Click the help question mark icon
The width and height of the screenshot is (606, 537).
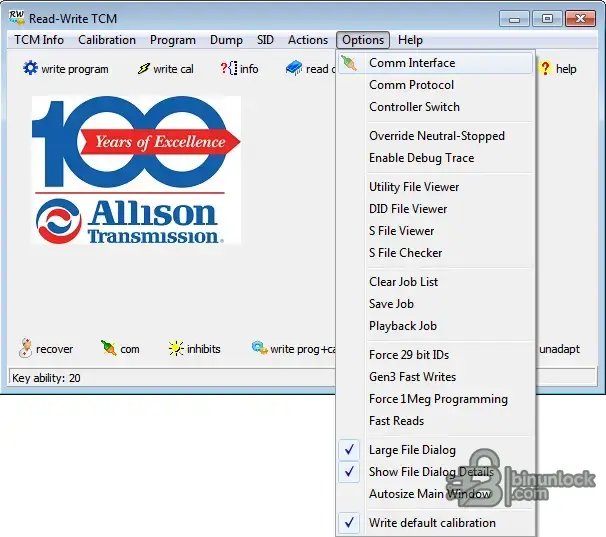545,68
